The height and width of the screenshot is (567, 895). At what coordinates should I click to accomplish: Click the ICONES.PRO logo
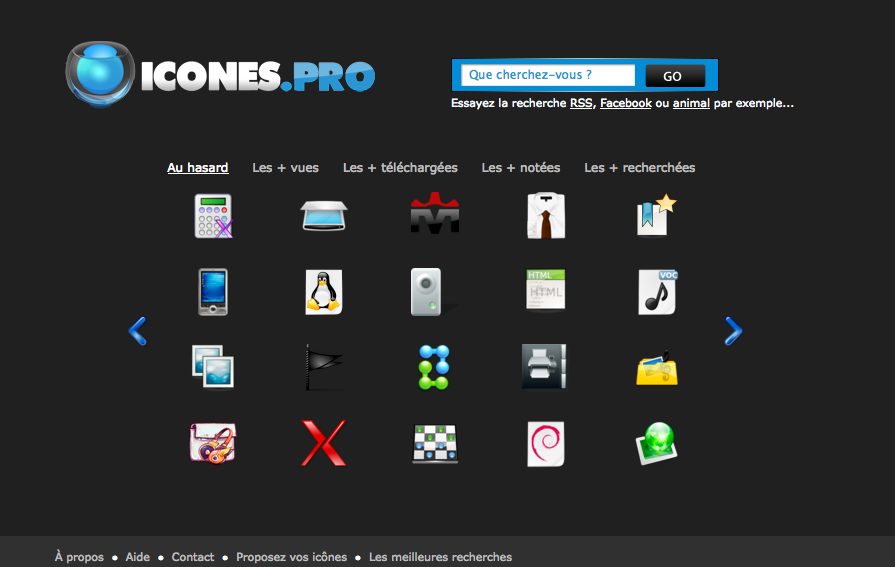point(220,74)
